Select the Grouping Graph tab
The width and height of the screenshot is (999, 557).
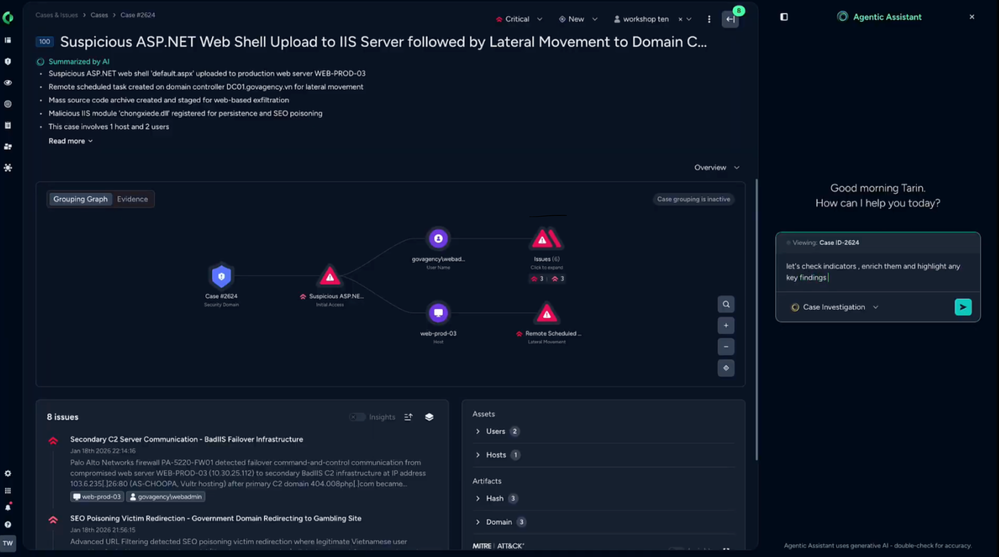coord(80,199)
